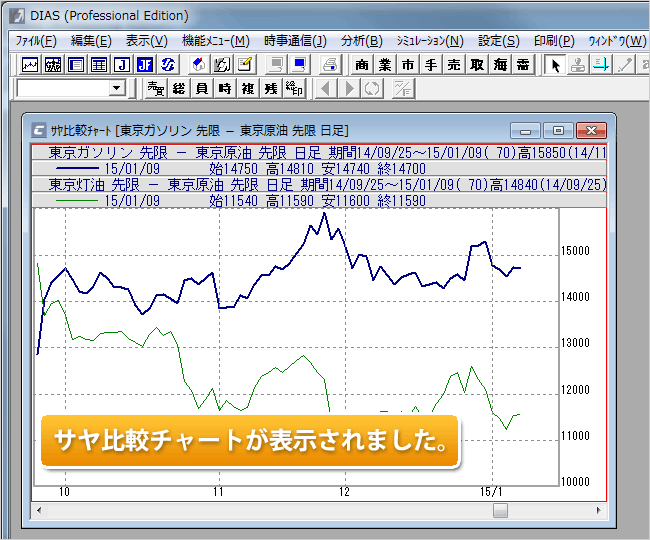Click the line chart icon in toolbar

(x=30, y=65)
